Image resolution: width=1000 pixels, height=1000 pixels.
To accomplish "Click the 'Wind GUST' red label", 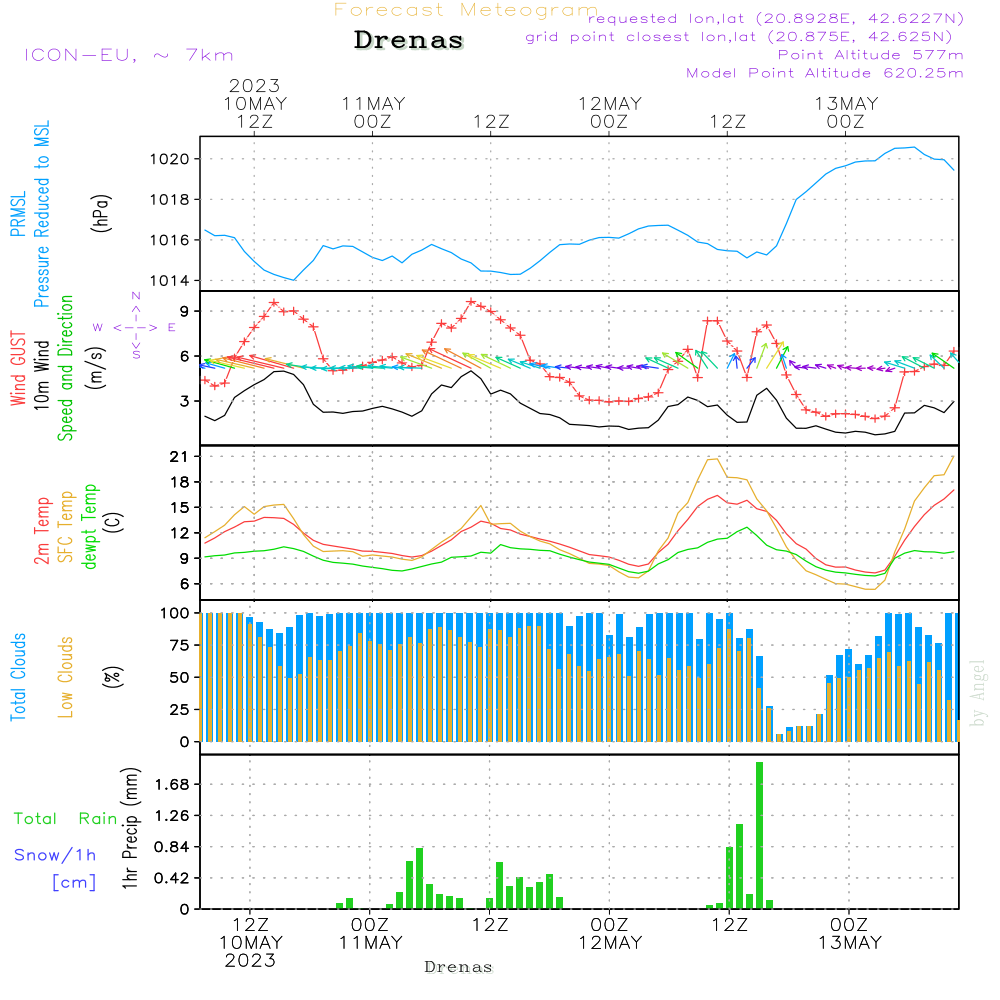I will tap(18, 368).
